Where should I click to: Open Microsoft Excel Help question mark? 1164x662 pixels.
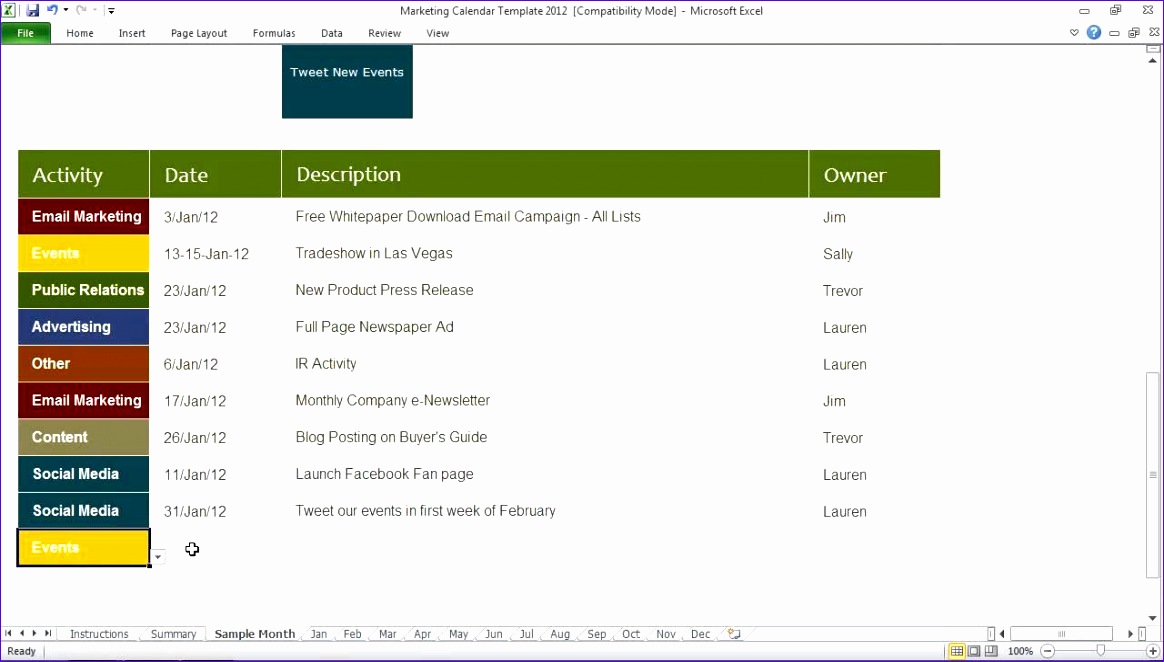pos(1094,33)
